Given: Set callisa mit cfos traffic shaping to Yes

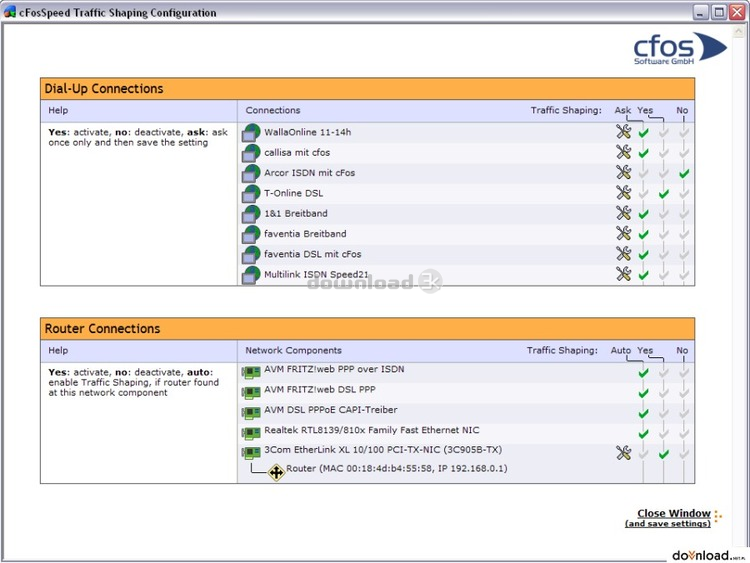Looking at the screenshot, I should 664,153.
